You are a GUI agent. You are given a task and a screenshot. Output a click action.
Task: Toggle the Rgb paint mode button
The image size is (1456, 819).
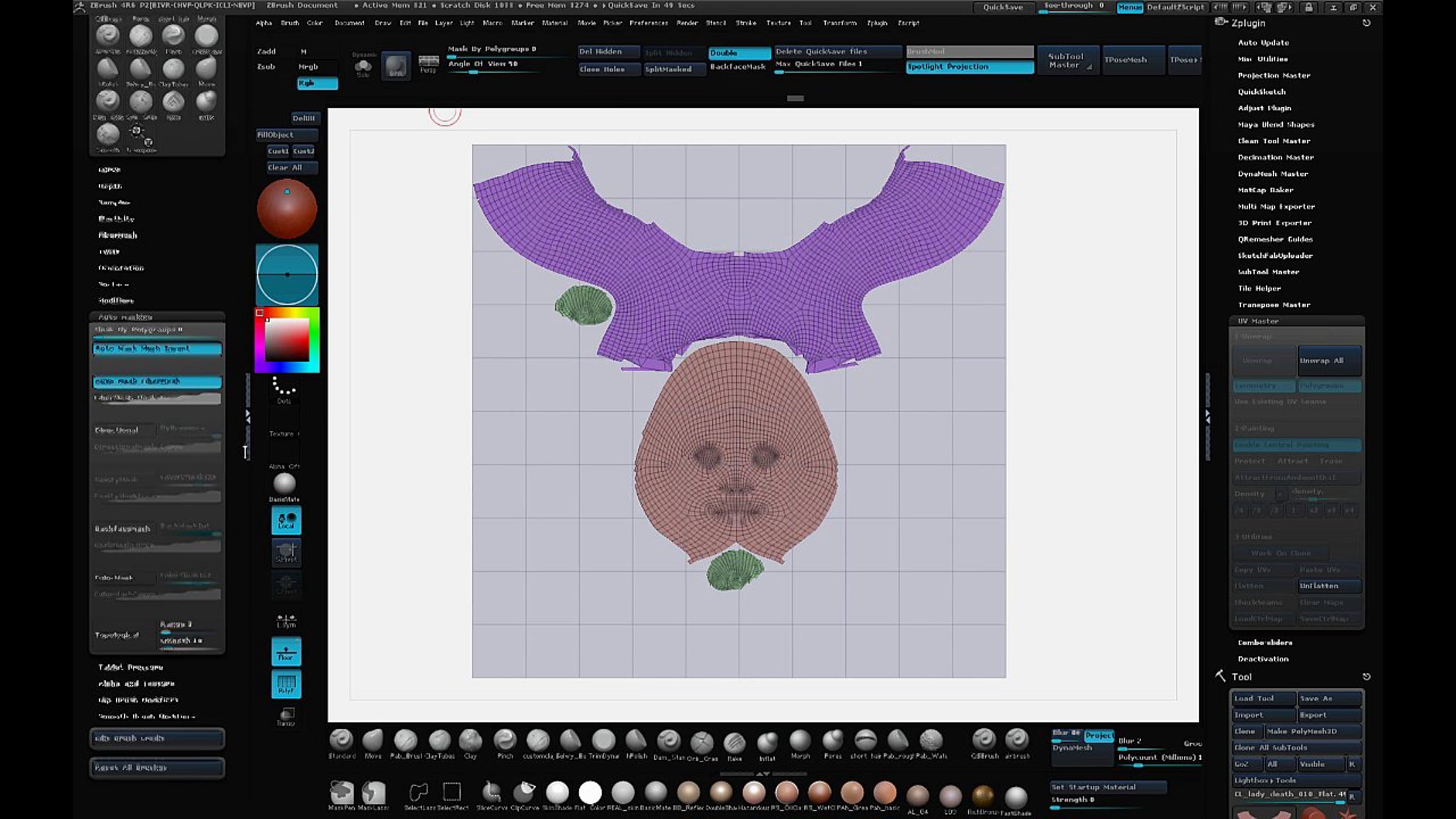coord(317,83)
